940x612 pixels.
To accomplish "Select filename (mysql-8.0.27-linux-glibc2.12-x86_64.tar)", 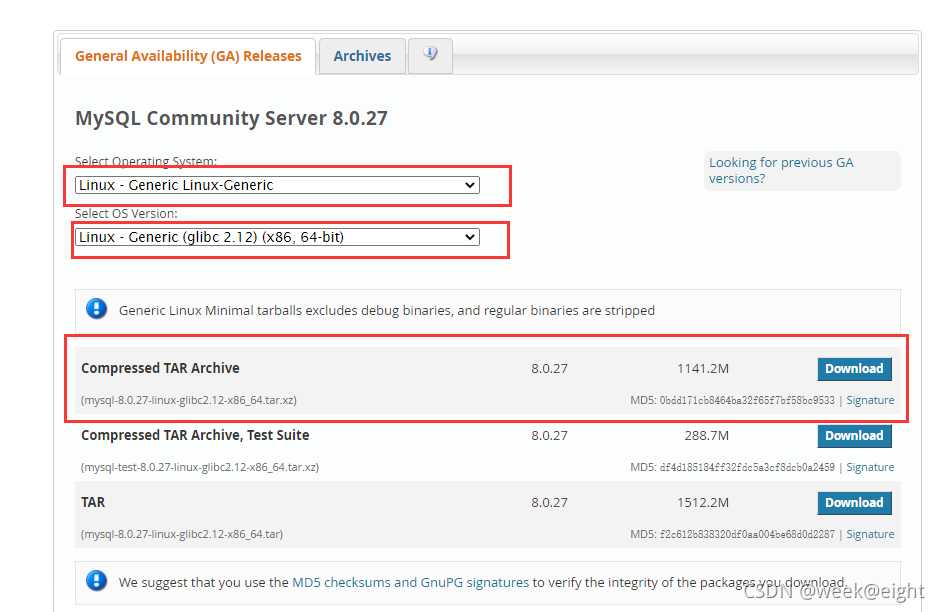I will [x=182, y=535].
